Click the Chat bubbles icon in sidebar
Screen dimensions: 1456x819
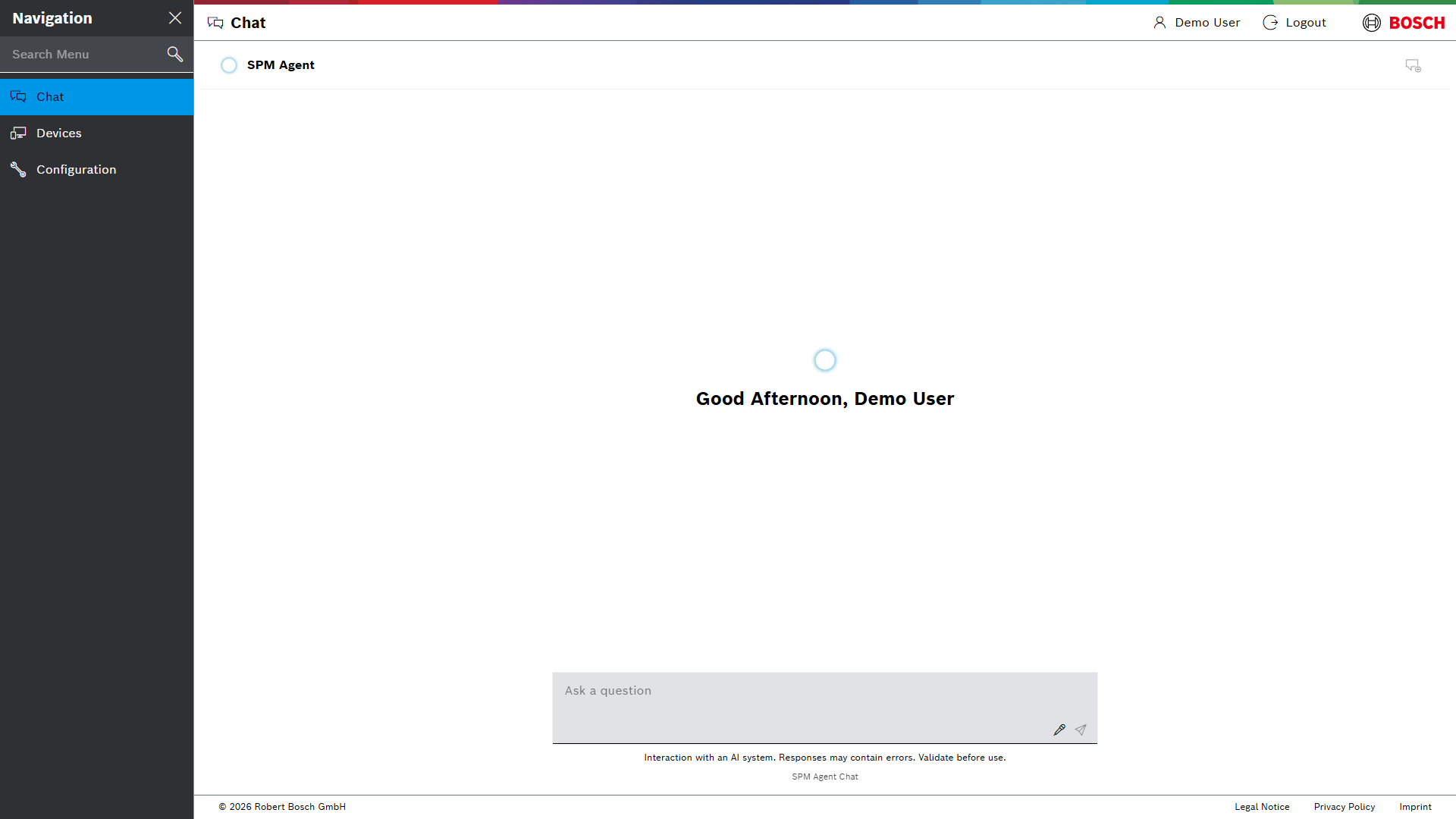tap(18, 96)
